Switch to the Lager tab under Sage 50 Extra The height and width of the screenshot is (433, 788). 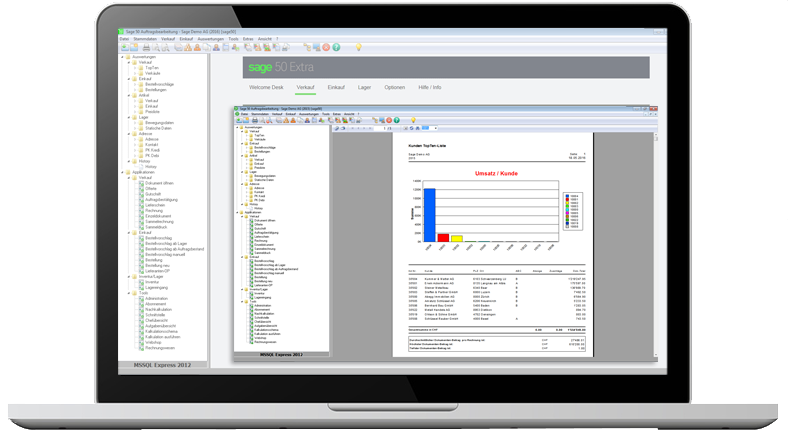(x=364, y=87)
